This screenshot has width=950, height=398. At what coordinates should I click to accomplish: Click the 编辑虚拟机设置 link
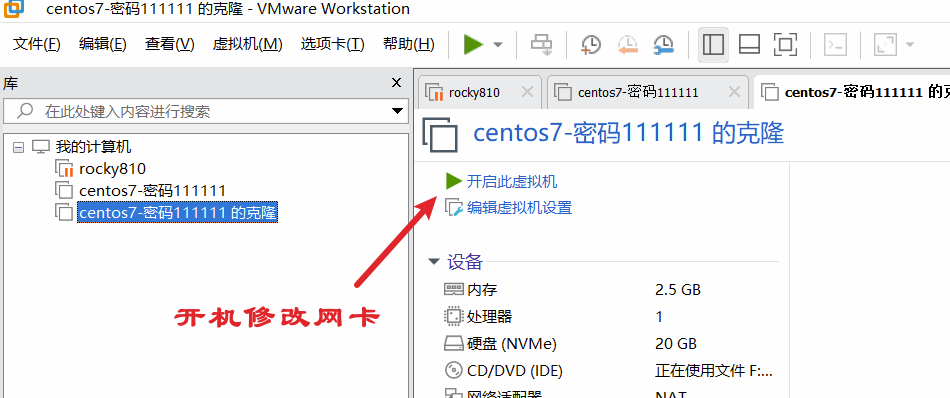519,208
